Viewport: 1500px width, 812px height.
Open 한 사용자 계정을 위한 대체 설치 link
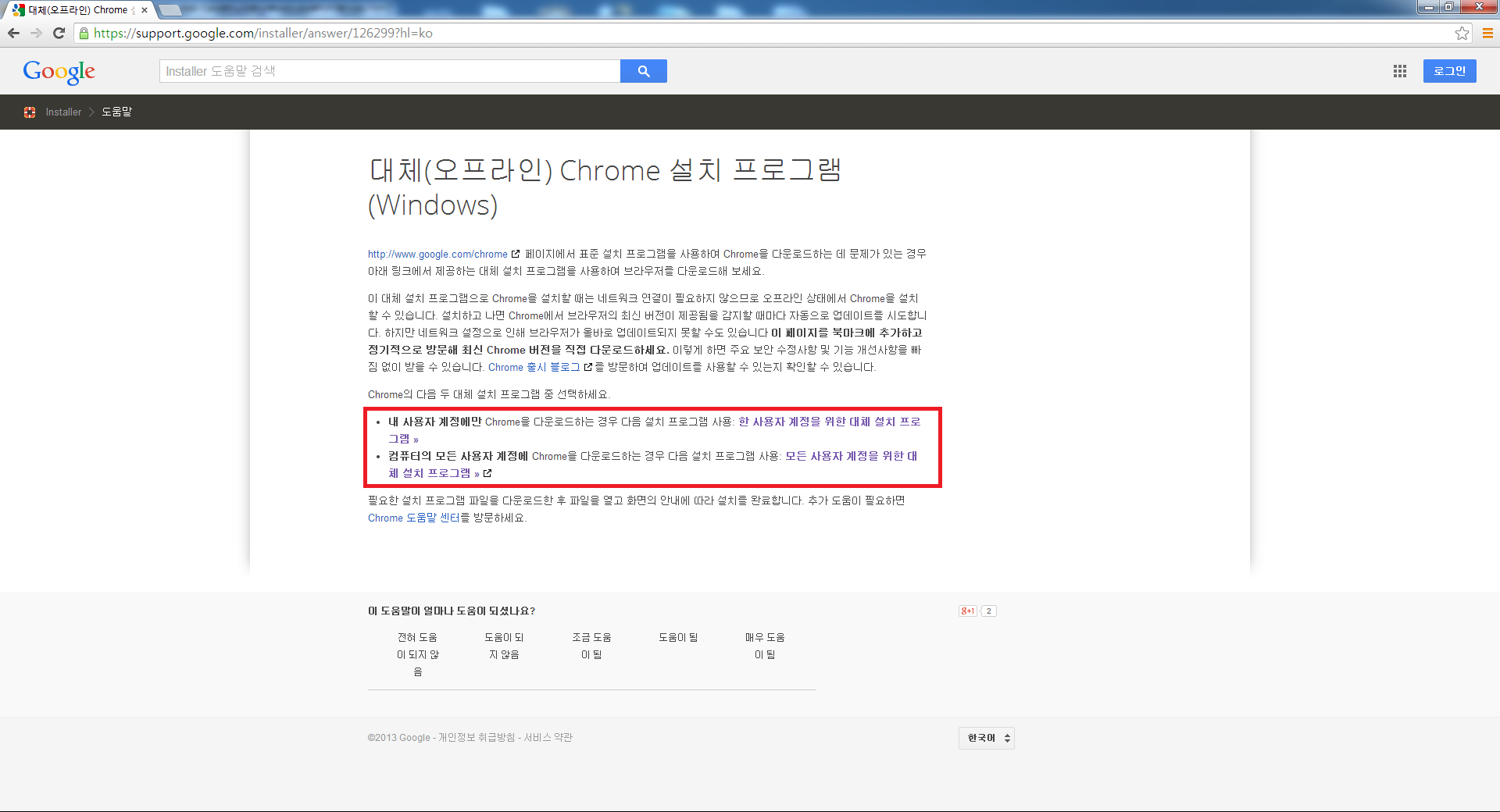pos(654,430)
